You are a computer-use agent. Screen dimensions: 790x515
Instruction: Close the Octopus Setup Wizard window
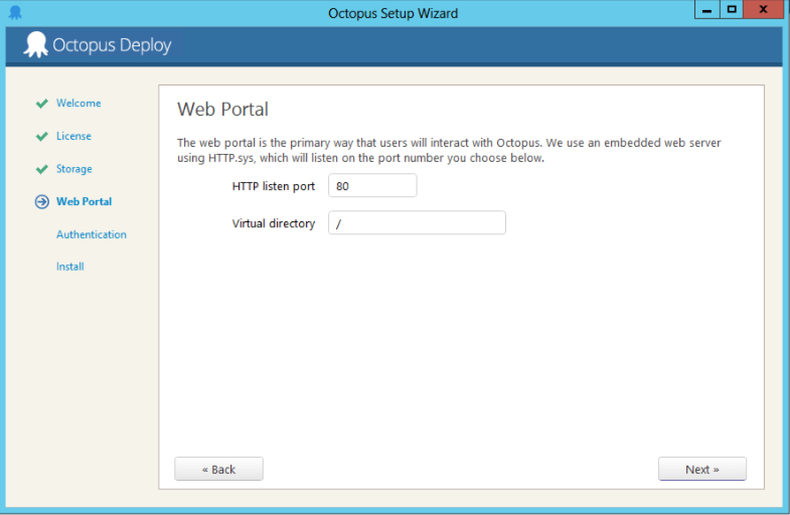(763, 10)
